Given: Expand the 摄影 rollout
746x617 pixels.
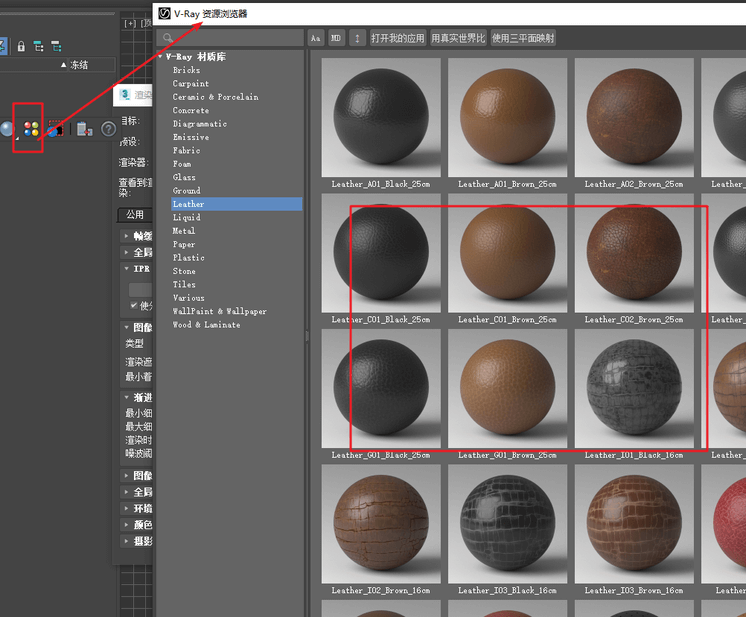Looking at the screenshot, I should point(127,541).
